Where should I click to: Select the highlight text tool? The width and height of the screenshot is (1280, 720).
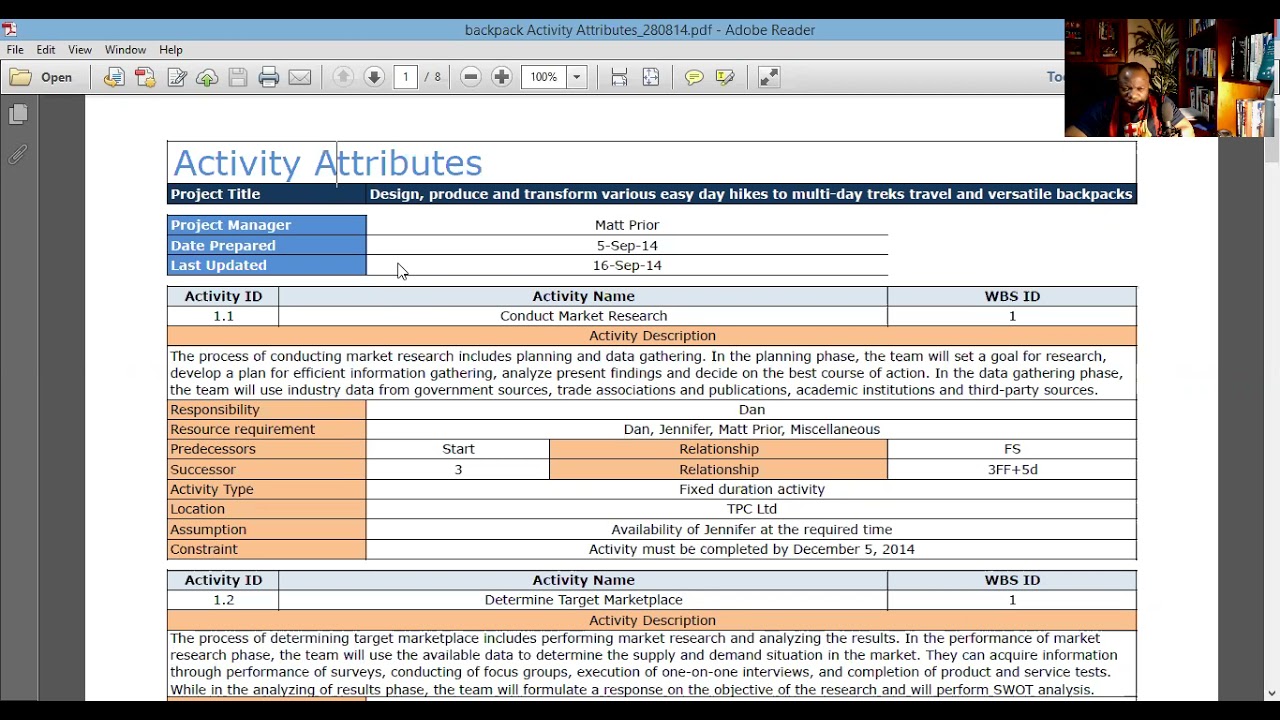(x=725, y=77)
